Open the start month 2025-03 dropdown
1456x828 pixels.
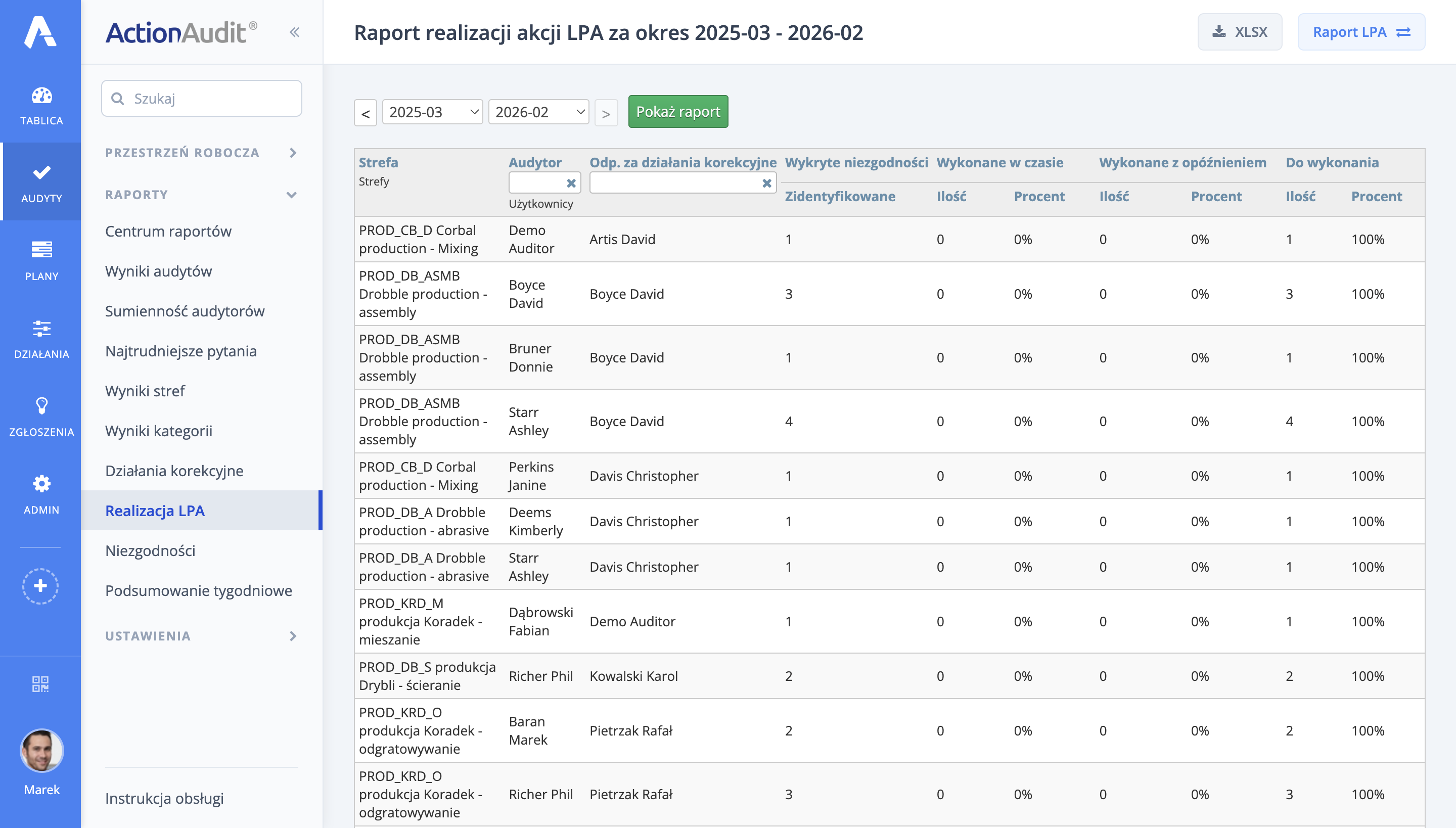(432, 112)
